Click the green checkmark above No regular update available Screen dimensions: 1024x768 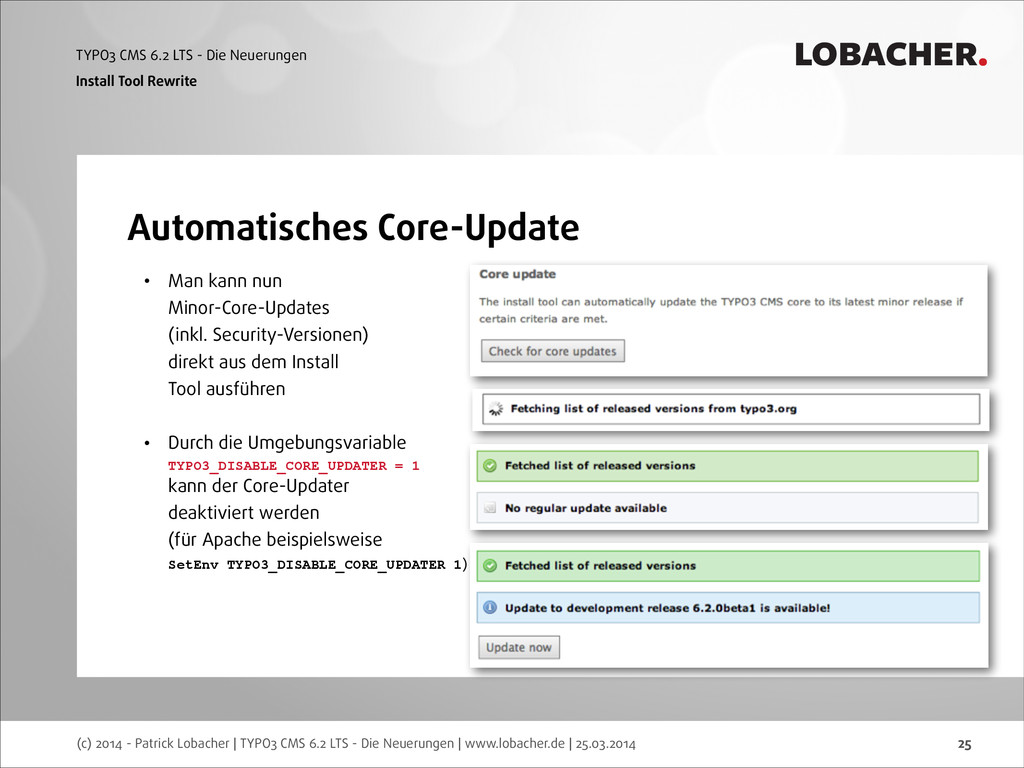[489, 466]
